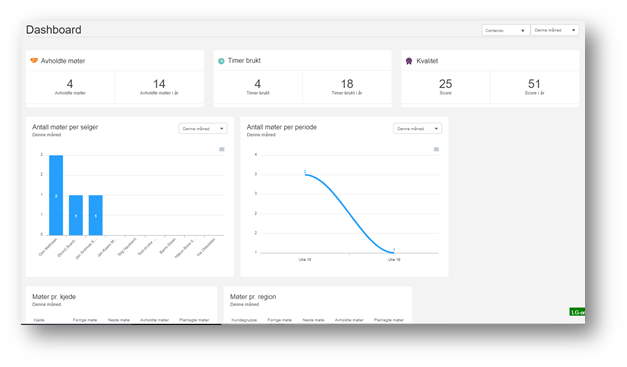Click the third bar in the selger chart
Image resolution: width=627 pixels, height=367 pixels.
click(96, 215)
